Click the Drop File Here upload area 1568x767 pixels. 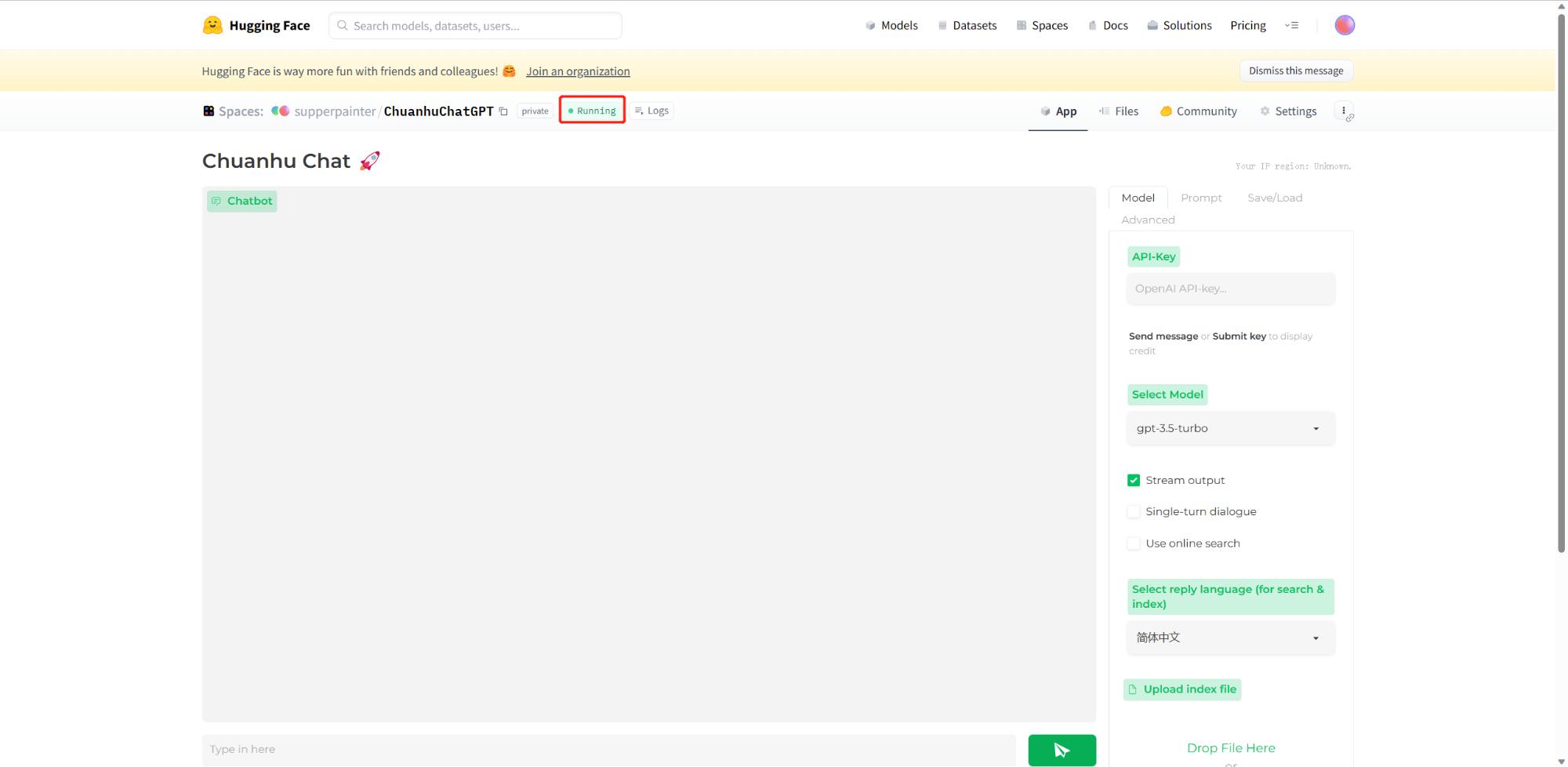pos(1230,748)
